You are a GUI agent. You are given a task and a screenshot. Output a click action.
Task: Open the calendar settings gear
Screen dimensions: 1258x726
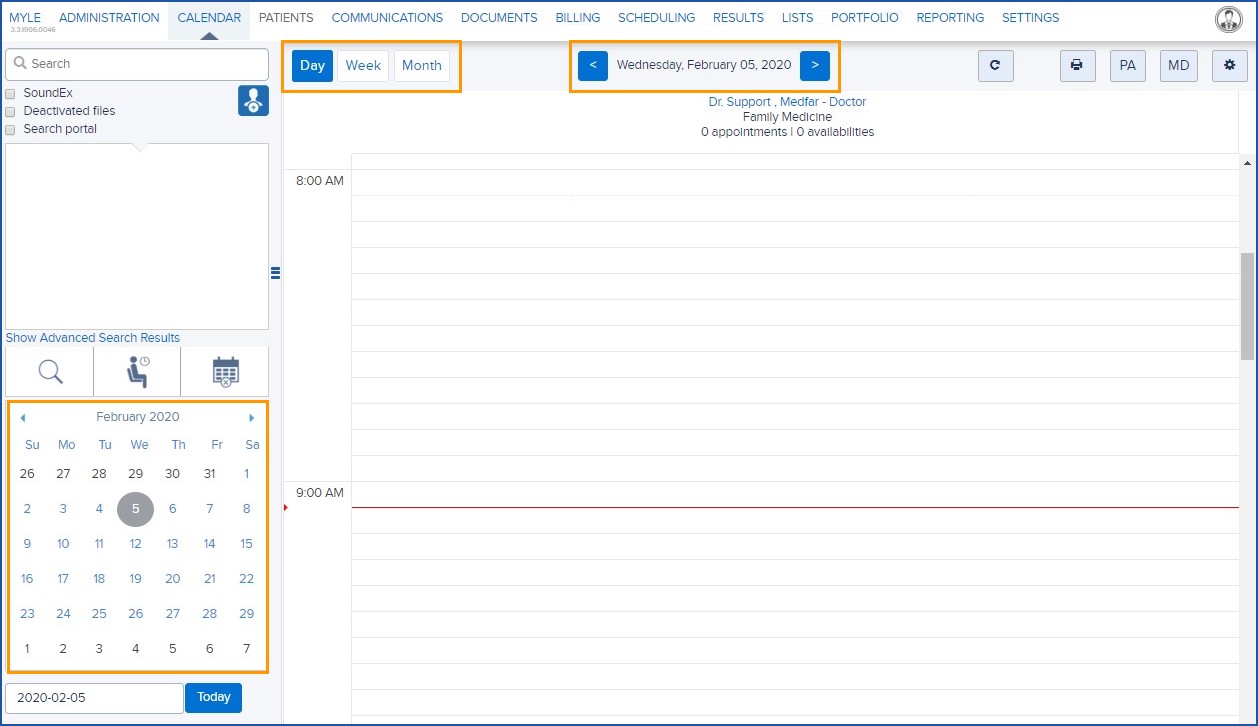1229,65
